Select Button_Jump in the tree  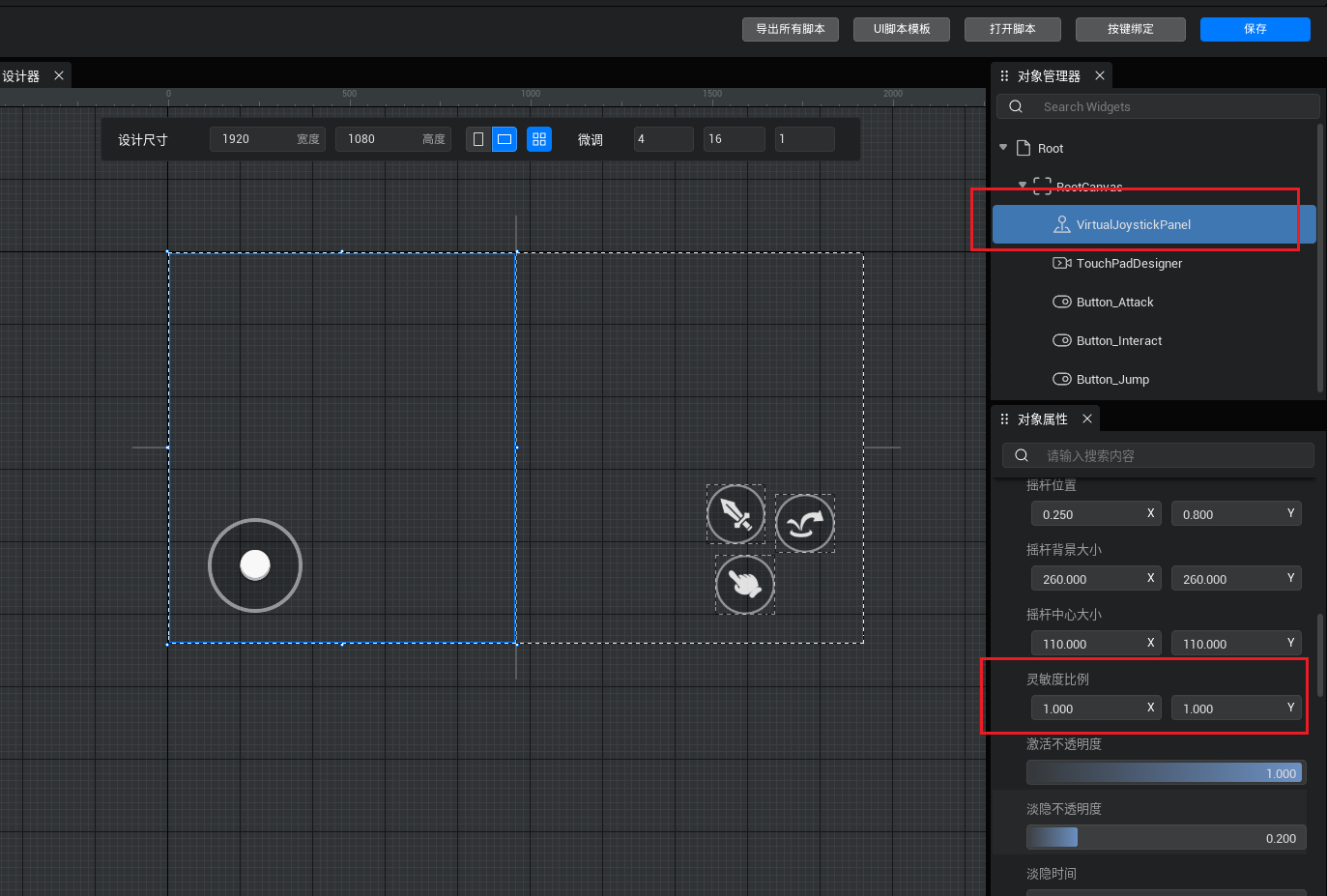pyautogui.click(x=1154, y=379)
